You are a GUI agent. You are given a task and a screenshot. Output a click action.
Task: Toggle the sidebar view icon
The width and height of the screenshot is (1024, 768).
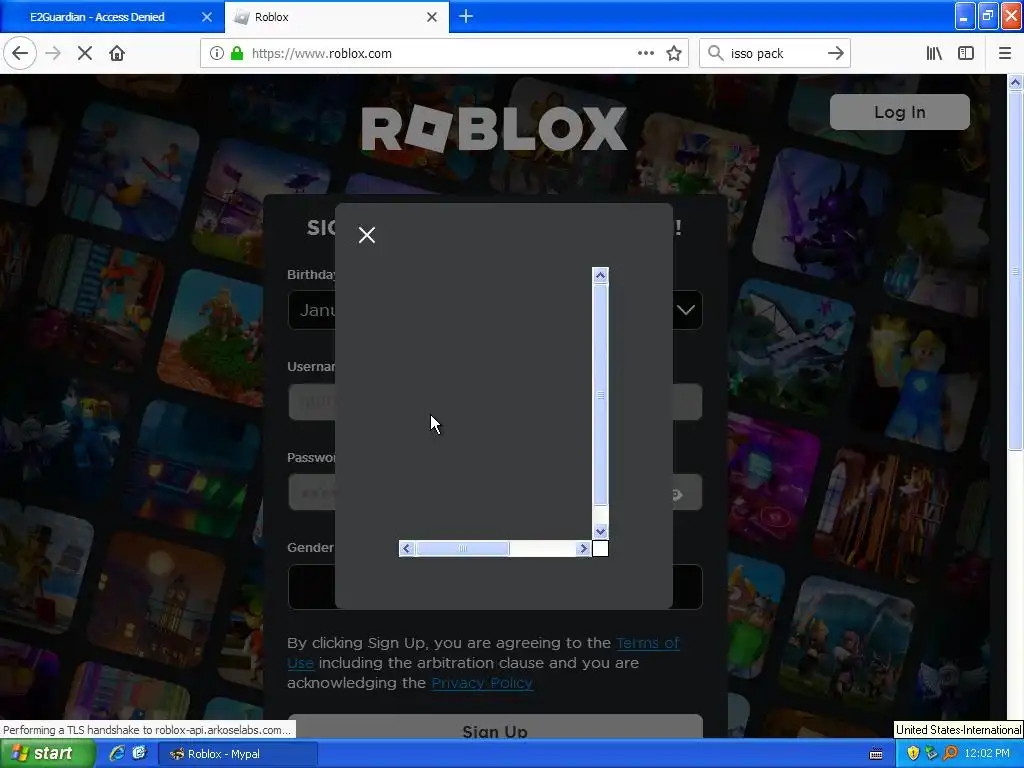pos(966,54)
